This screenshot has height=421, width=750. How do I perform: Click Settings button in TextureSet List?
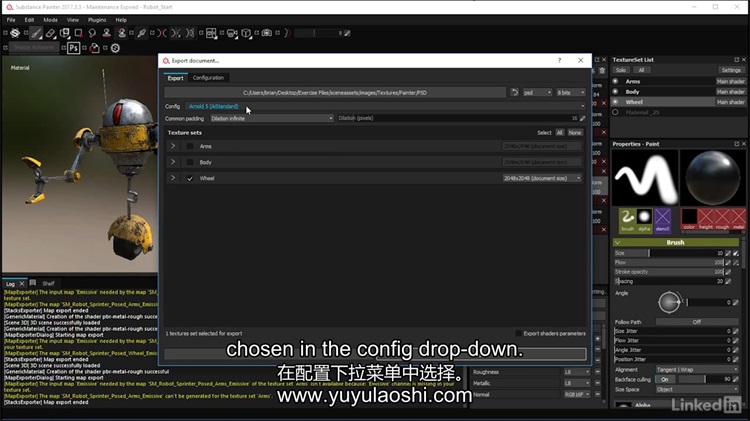(731, 70)
